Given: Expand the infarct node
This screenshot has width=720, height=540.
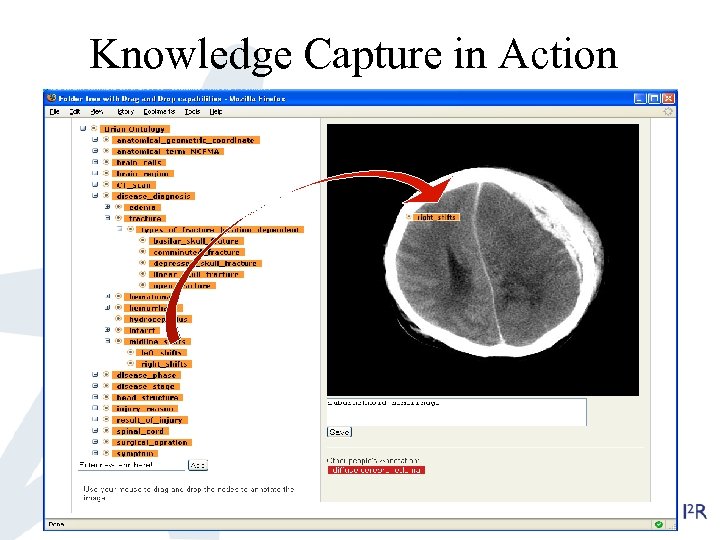Looking at the screenshot, I should pyautogui.click(x=107, y=330).
